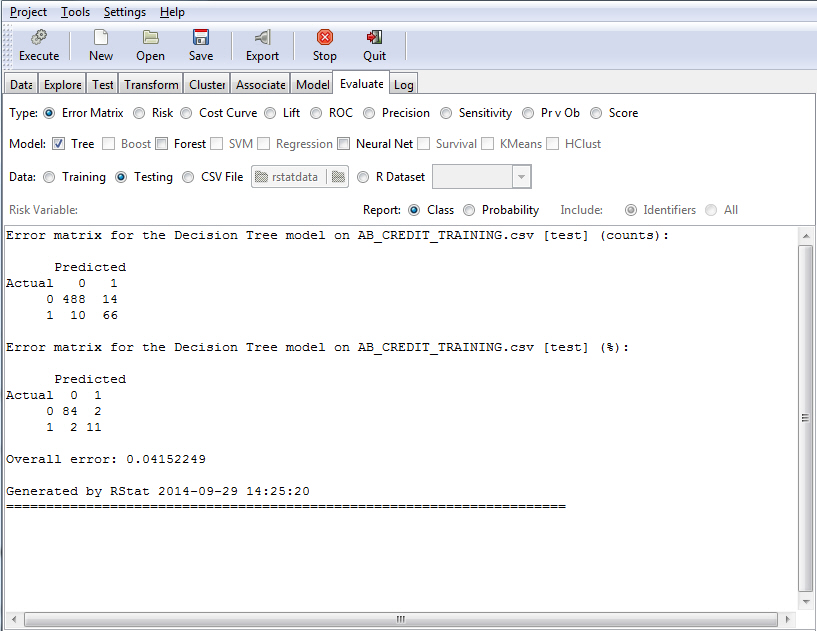Select CSV File data option

(x=188, y=177)
